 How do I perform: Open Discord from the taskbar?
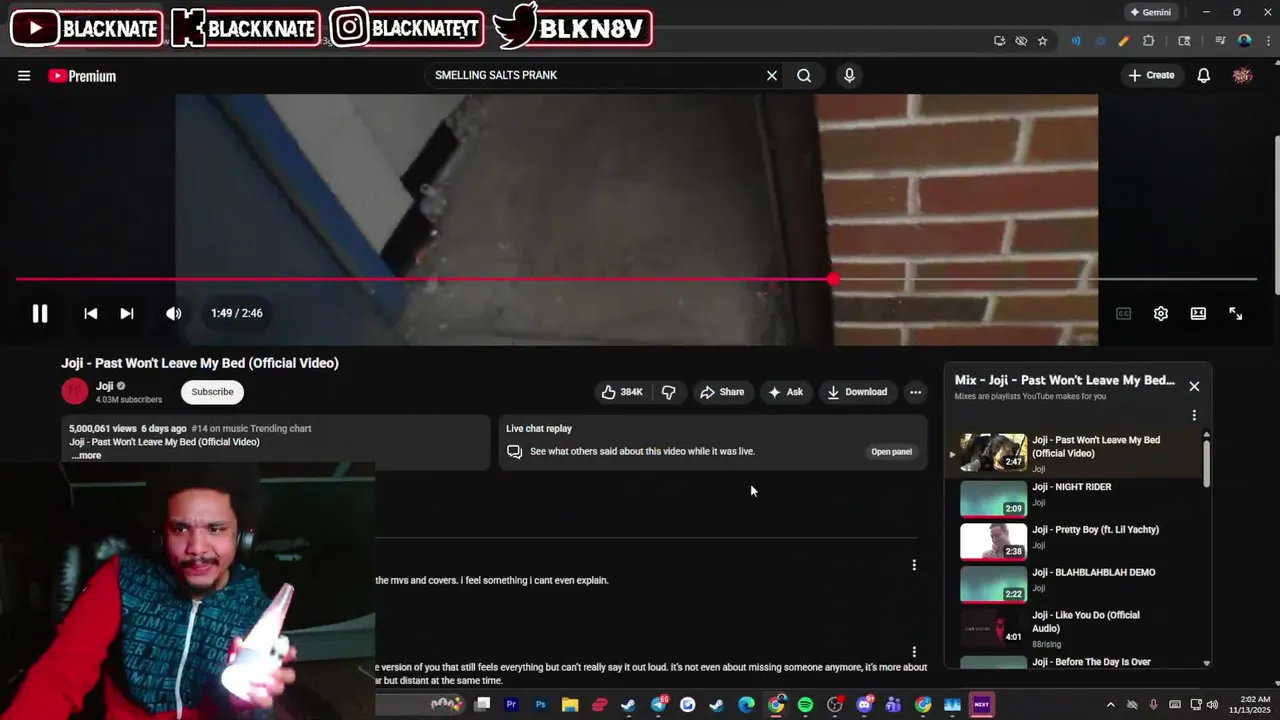tap(864, 705)
